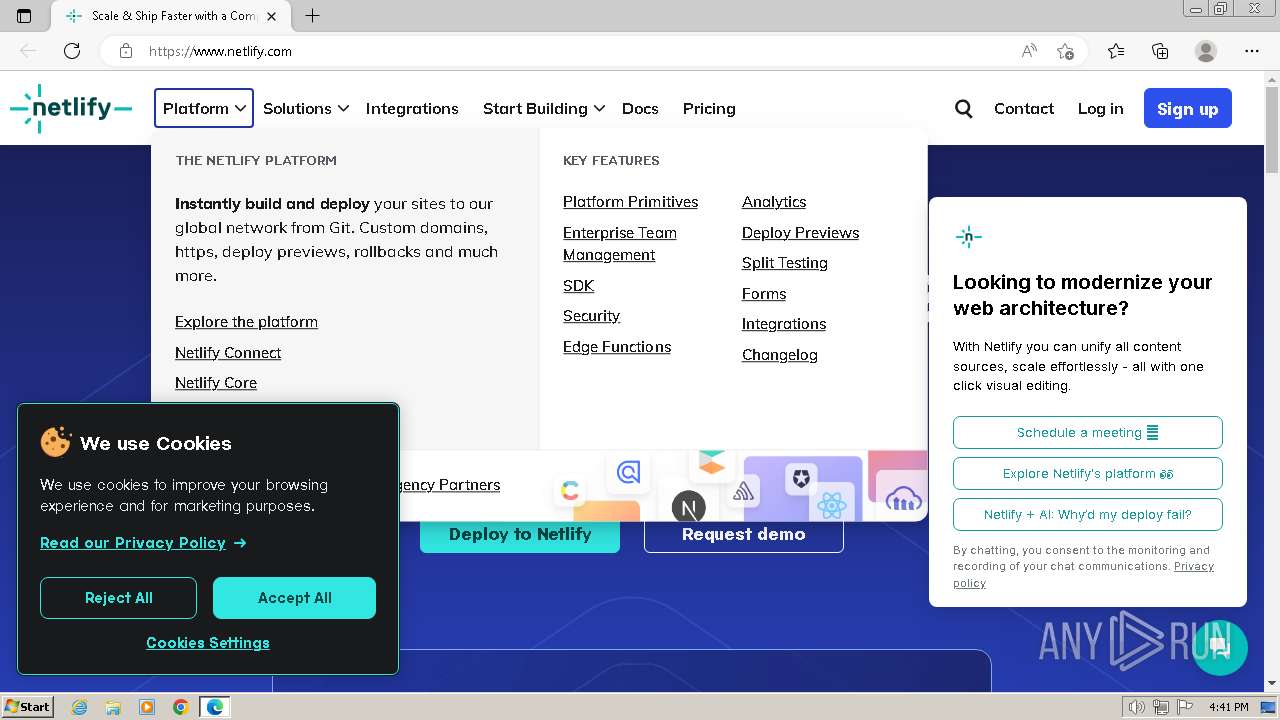Open the Integrations nav item
This screenshot has width=1280, height=720.
click(412, 108)
